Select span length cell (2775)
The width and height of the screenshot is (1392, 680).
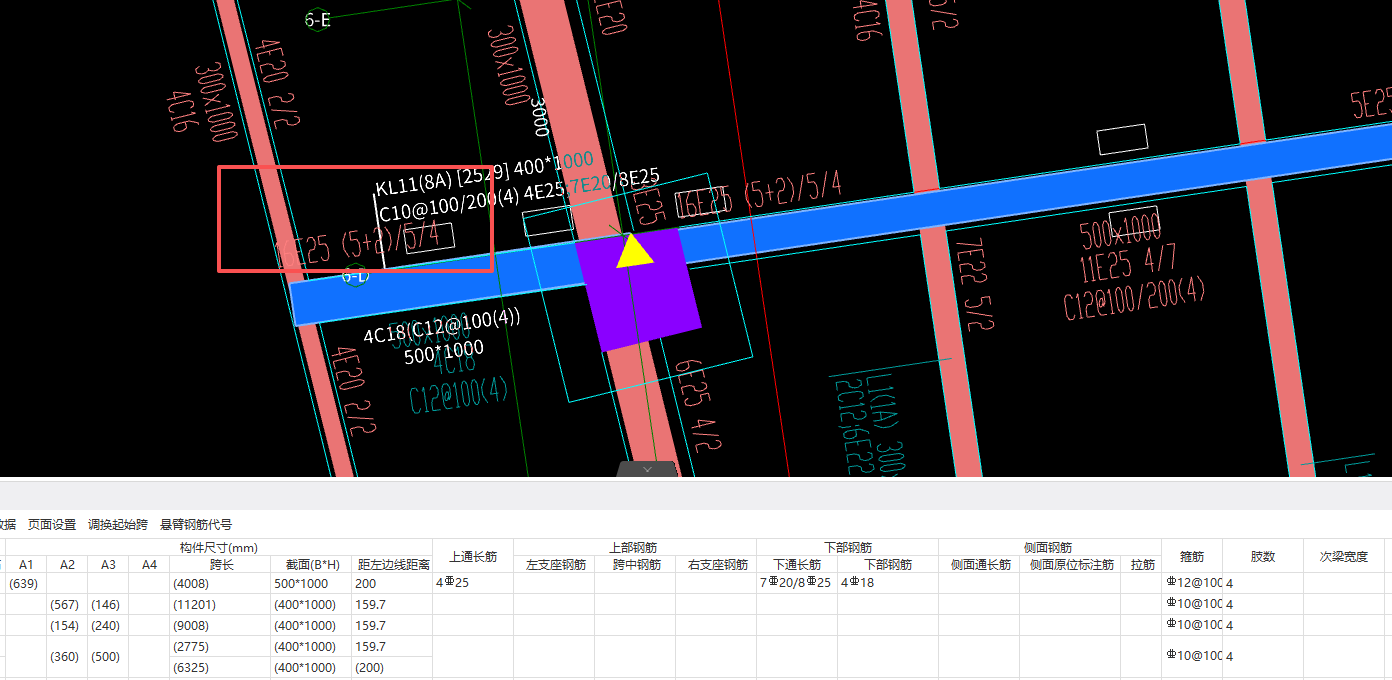pos(220,647)
